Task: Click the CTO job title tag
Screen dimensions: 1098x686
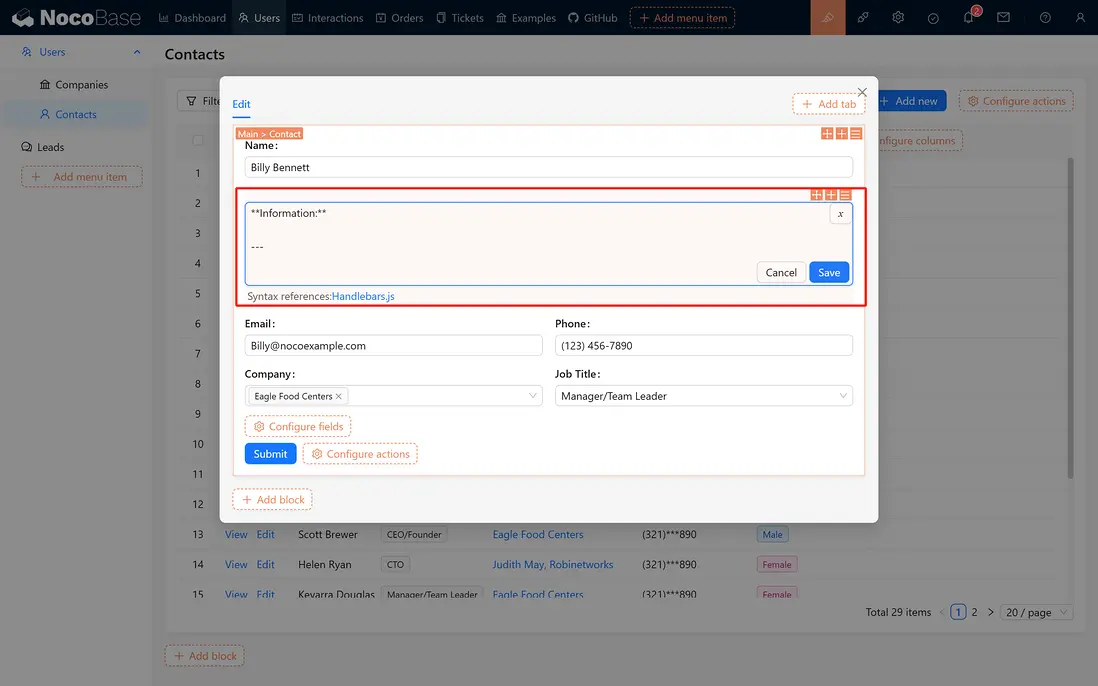Action: coord(395,564)
